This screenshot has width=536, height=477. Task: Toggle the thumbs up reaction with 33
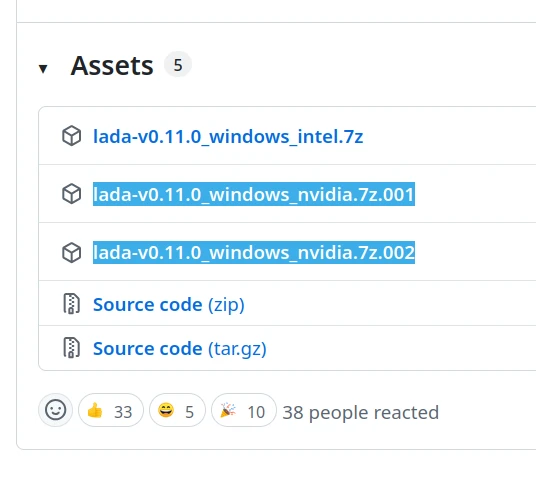pyautogui.click(x=111, y=410)
